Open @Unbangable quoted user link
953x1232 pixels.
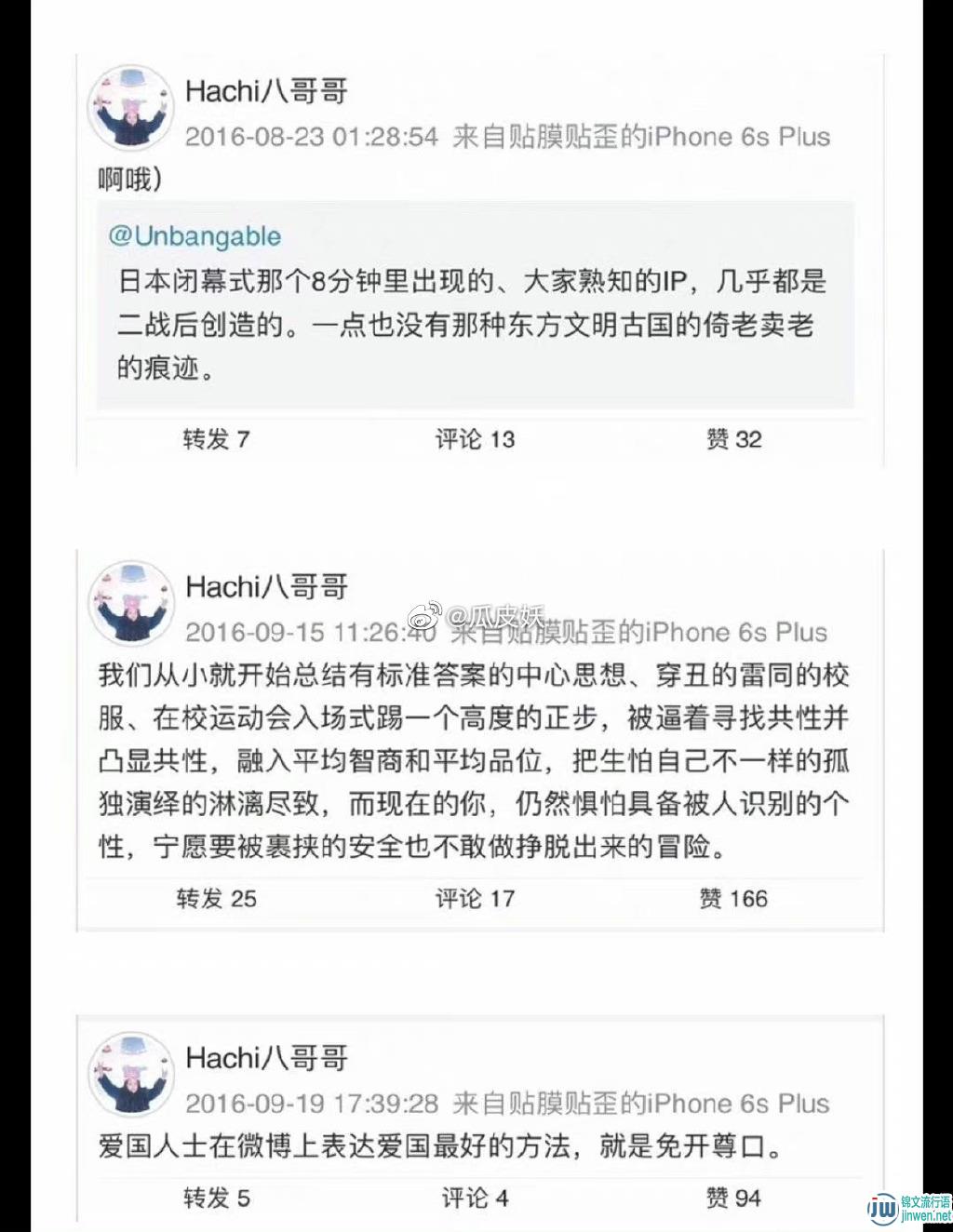tap(195, 235)
